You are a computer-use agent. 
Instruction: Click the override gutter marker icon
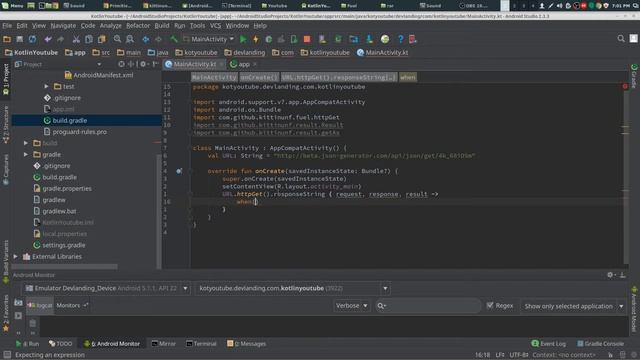coord(179,171)
